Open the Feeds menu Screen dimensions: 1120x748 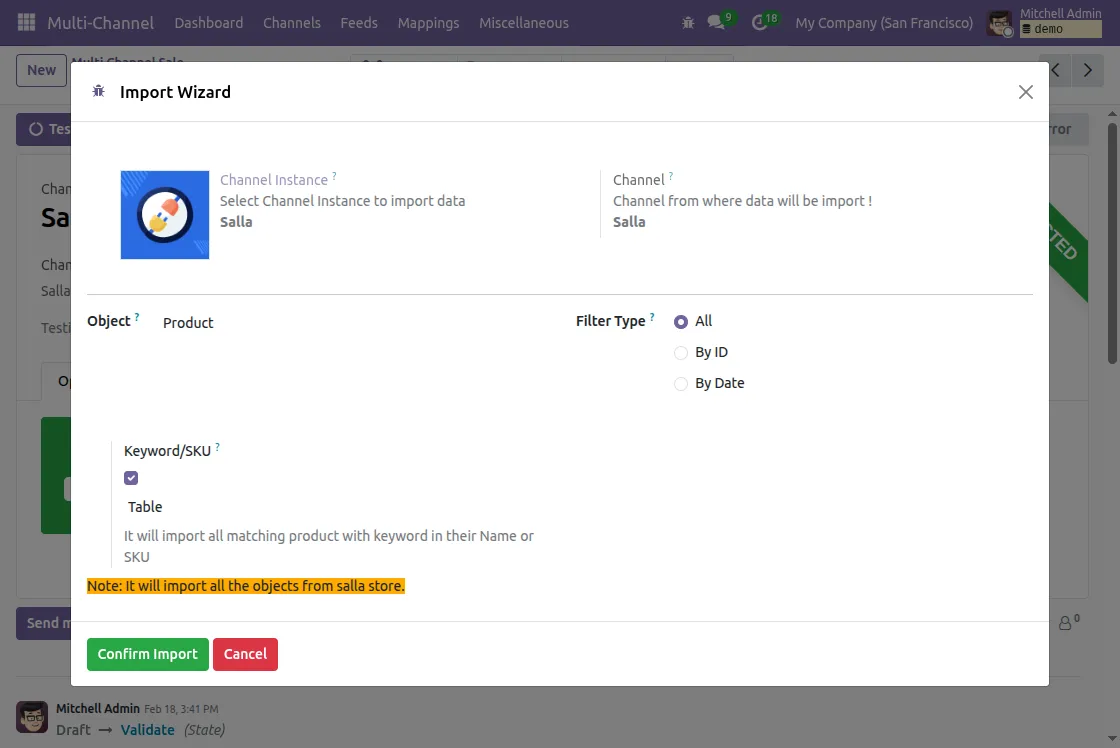click(x=359, y=23)
